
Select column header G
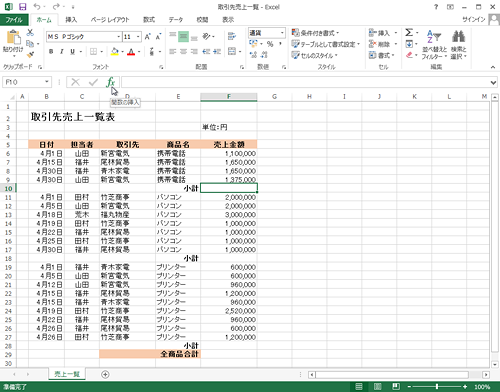(x=274, y=97)
